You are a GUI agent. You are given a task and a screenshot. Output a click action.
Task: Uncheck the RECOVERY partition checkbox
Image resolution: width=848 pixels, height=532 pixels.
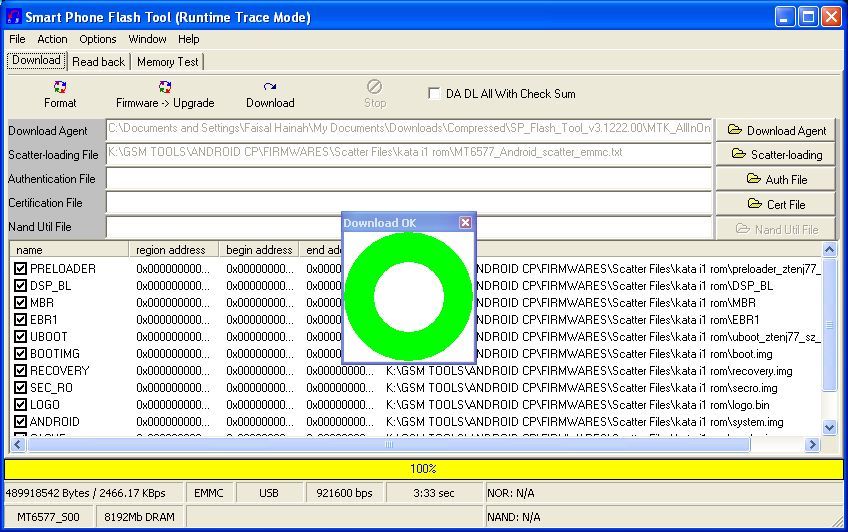(20, 370)
